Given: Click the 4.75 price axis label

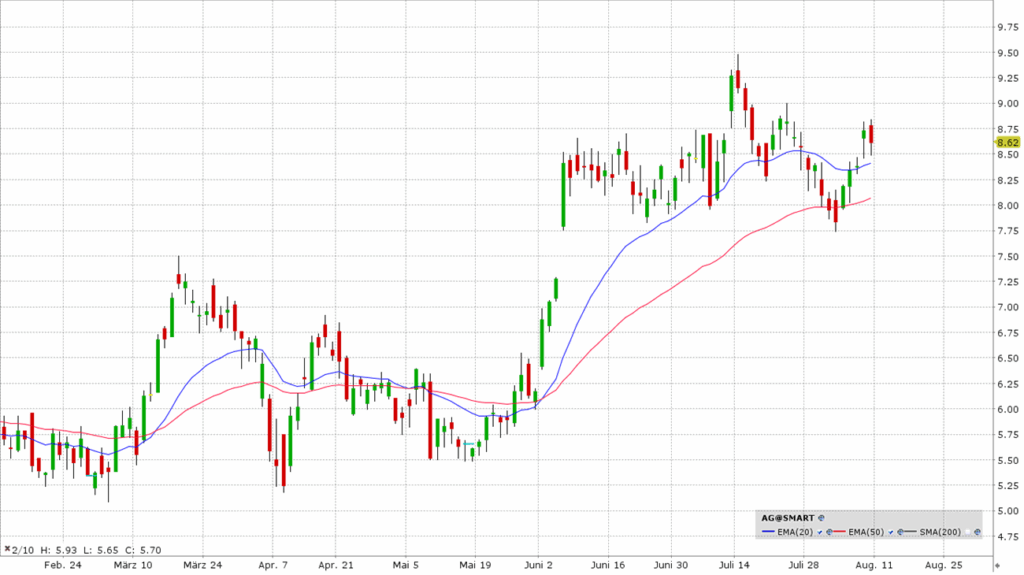Looking at the screenshot, I should tap(1008, 536).
